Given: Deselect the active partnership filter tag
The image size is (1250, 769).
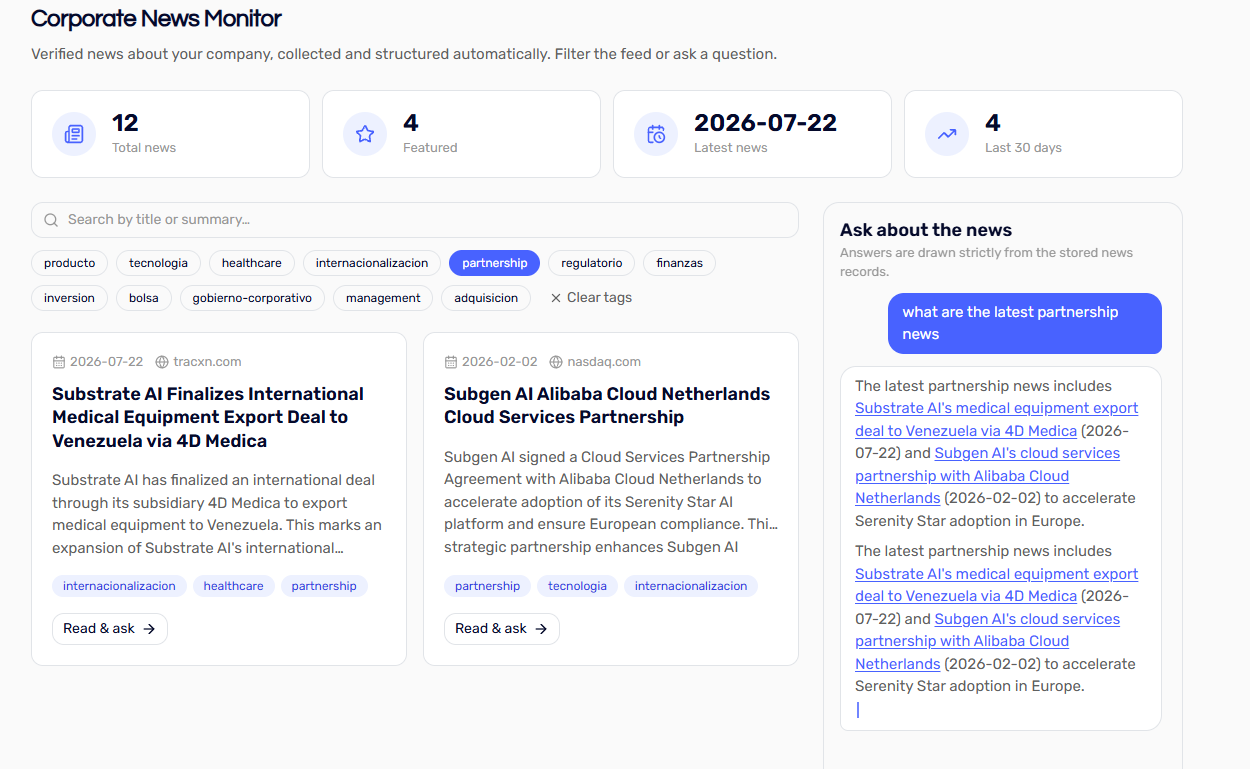Looking at the screenshot, I should [x=495, y=263].
